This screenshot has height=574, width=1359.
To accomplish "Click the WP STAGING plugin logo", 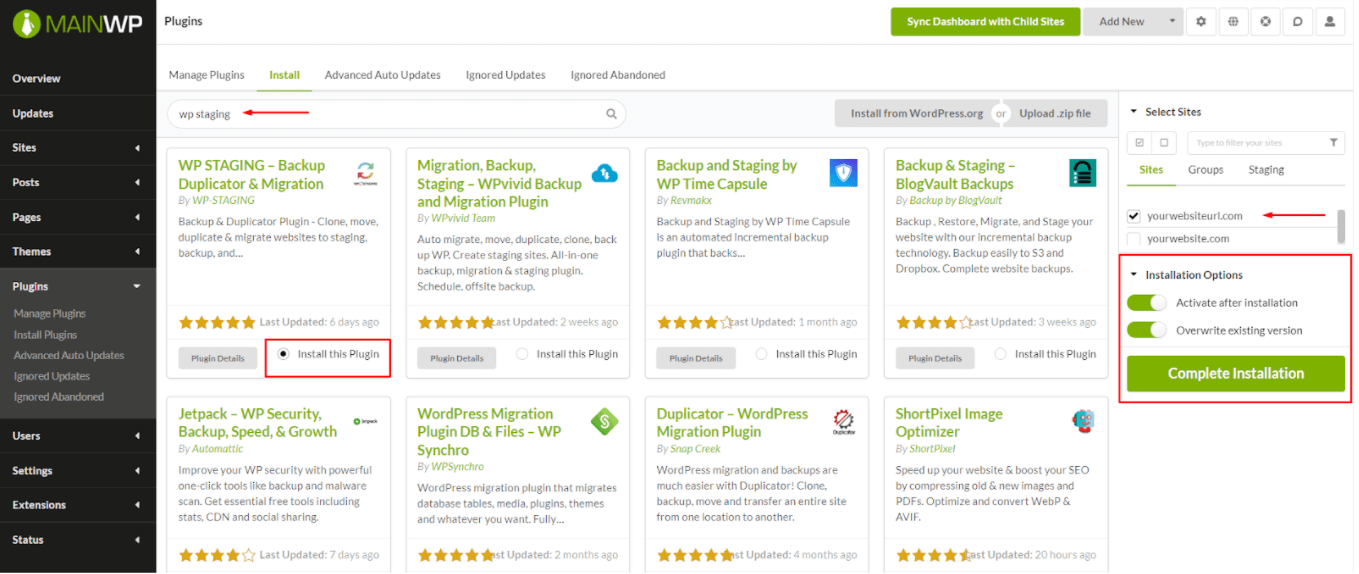I will (365, 173).
